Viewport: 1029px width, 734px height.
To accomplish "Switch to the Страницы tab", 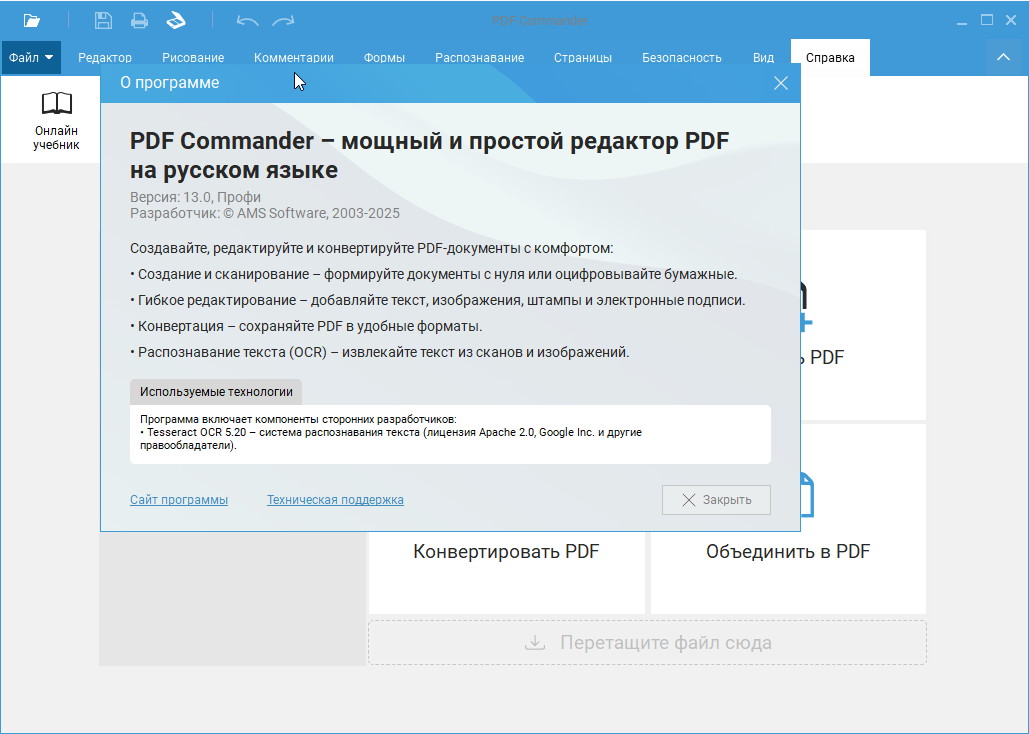I will (583, 58).
